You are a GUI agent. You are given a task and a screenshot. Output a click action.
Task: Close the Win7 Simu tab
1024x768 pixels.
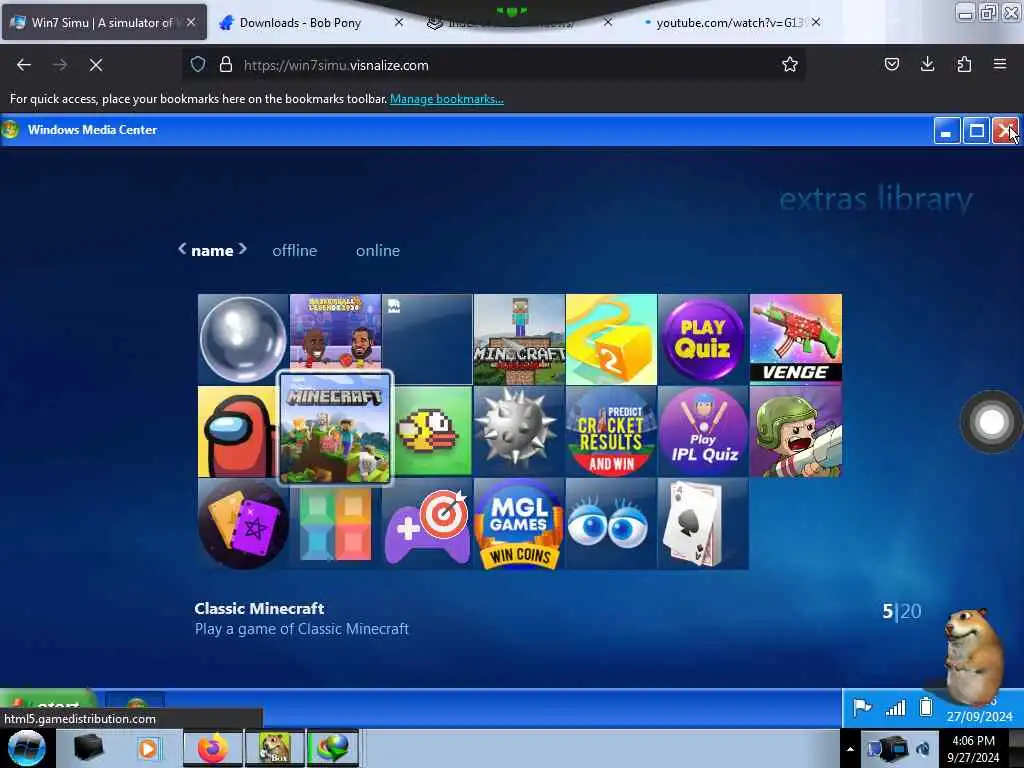191,22
